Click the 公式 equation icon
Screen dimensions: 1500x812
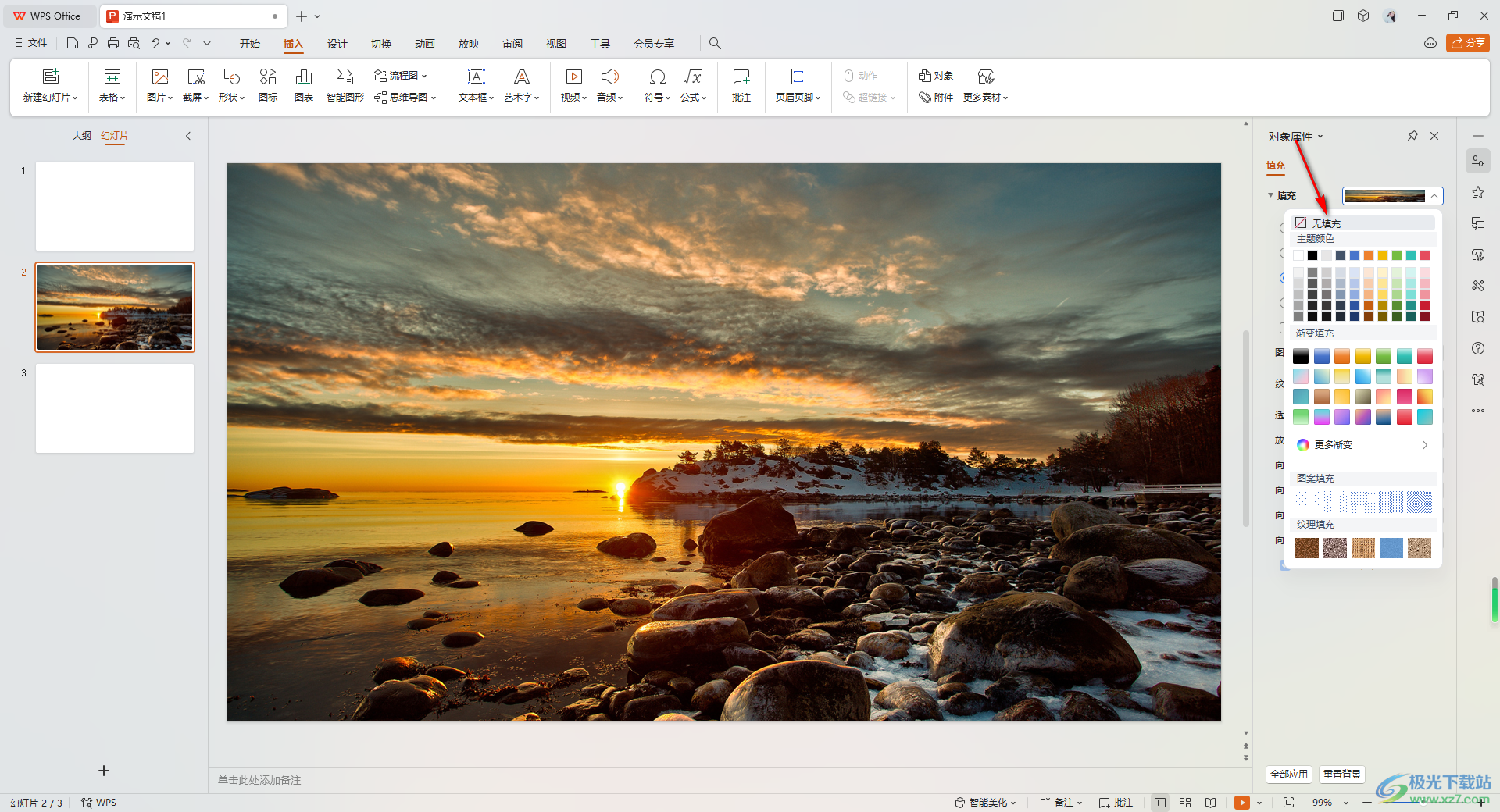693,77
